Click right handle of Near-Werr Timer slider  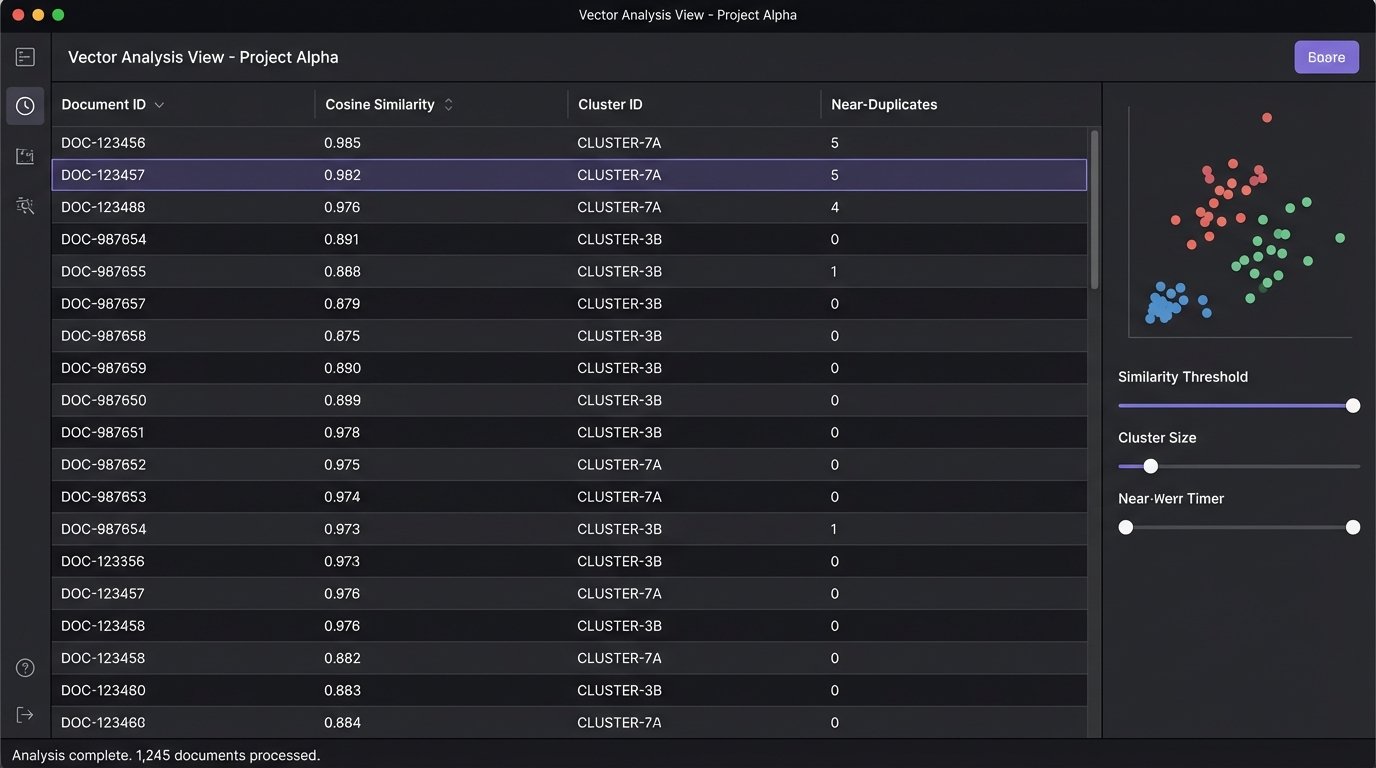(1353, 527)
